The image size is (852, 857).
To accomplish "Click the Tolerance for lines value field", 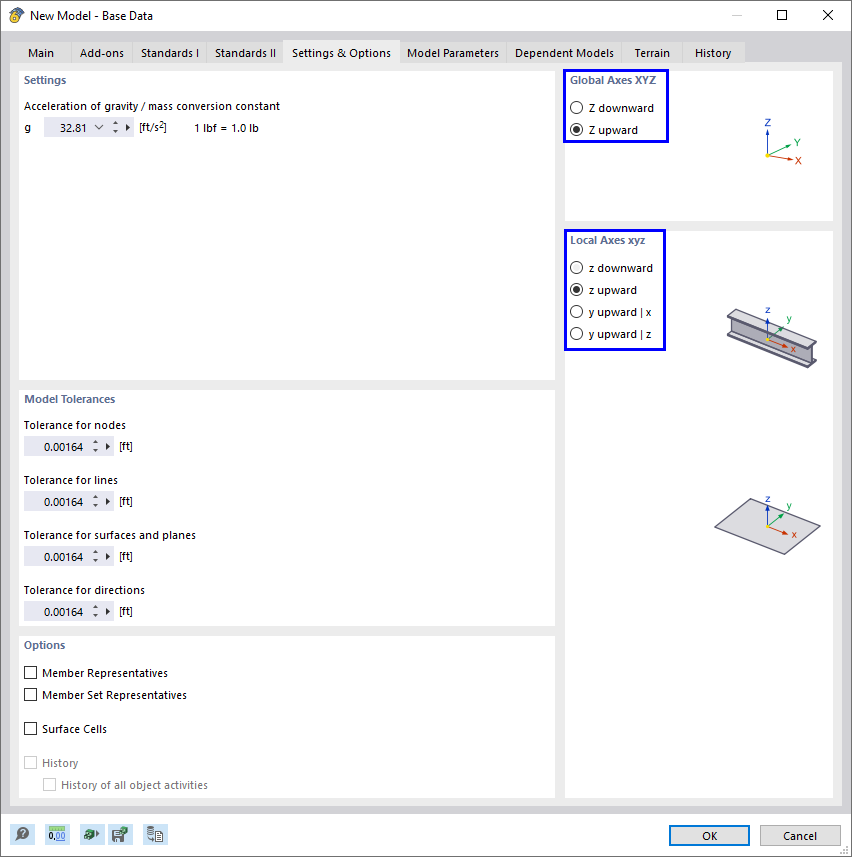I will click(x=56, y=501).
